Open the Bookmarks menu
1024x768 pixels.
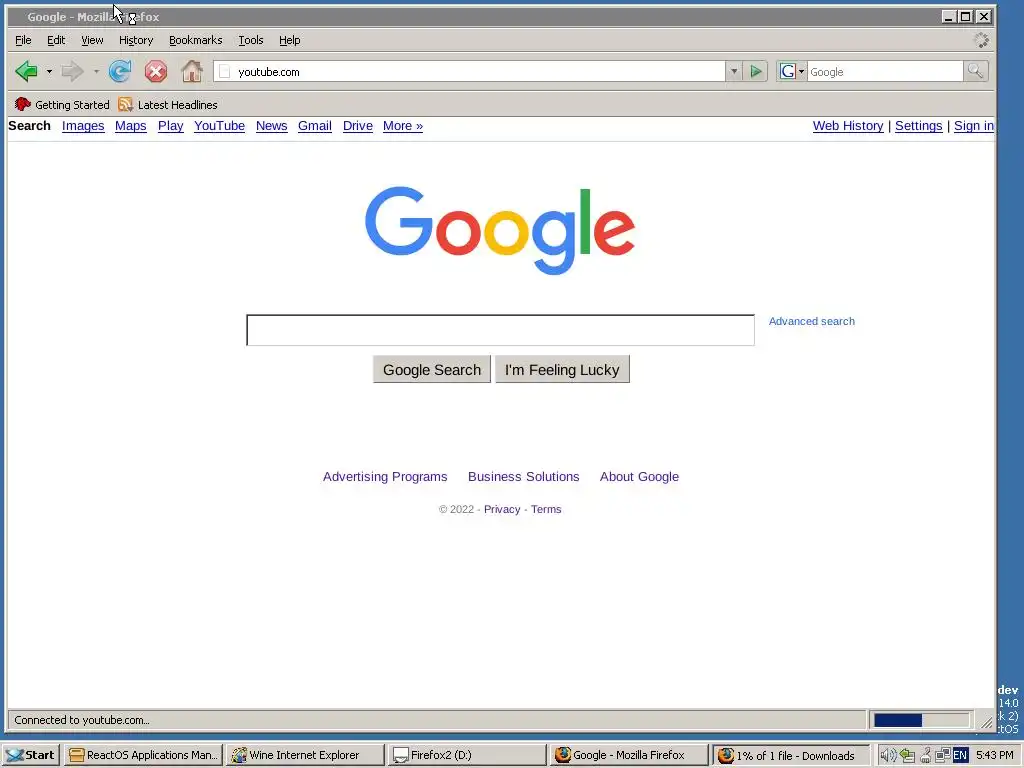point(195,40)
